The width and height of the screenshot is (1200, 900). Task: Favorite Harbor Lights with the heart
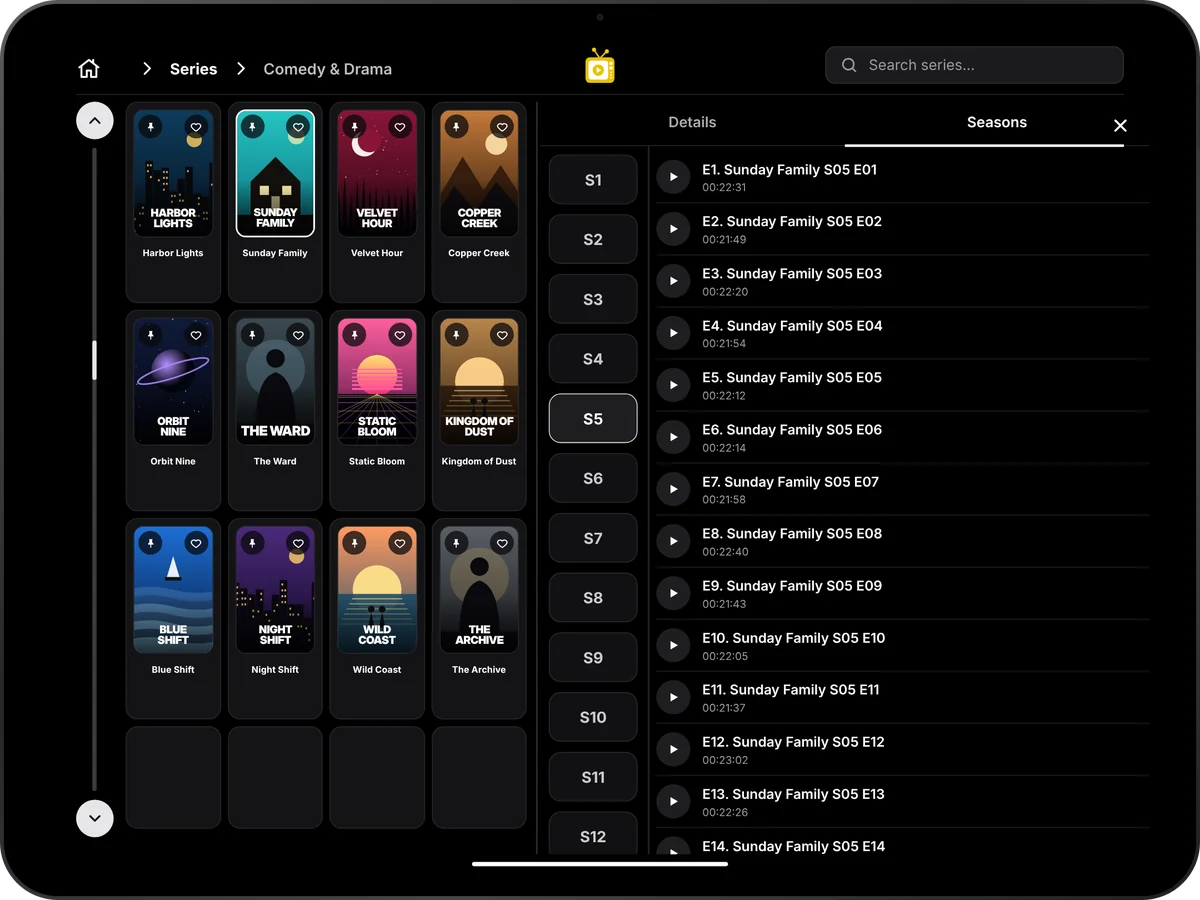[x=196, y=127]
